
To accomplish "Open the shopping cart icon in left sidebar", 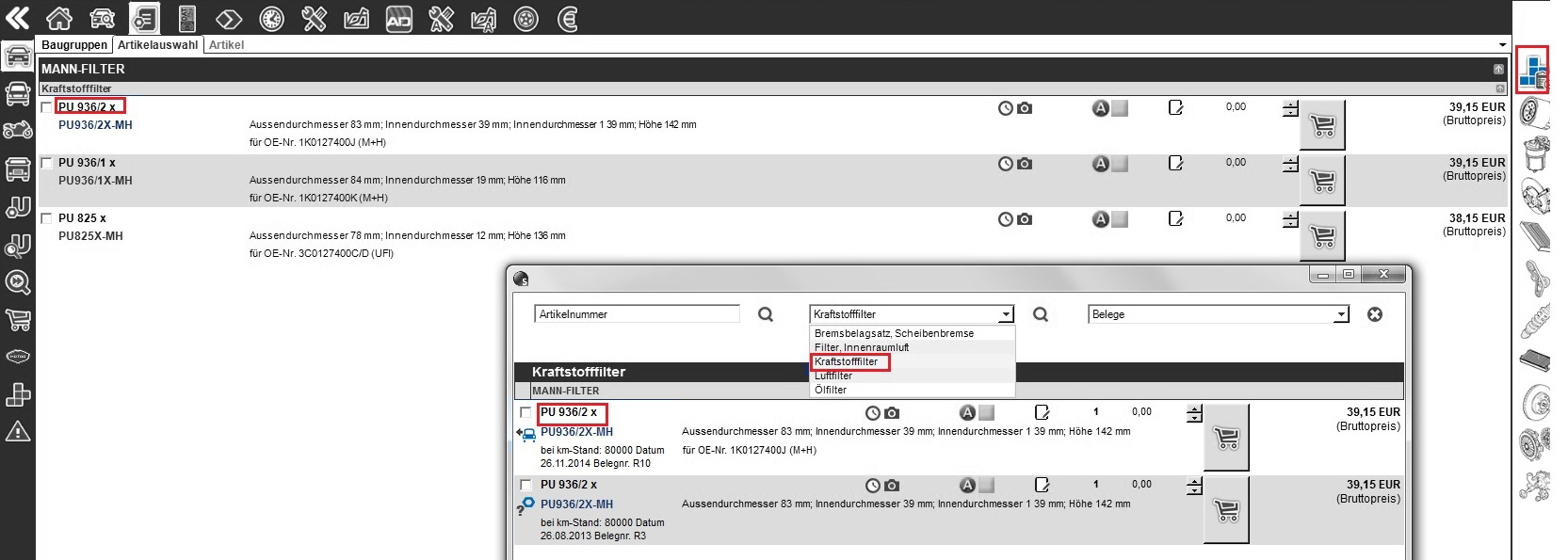I will pos(18,319).
